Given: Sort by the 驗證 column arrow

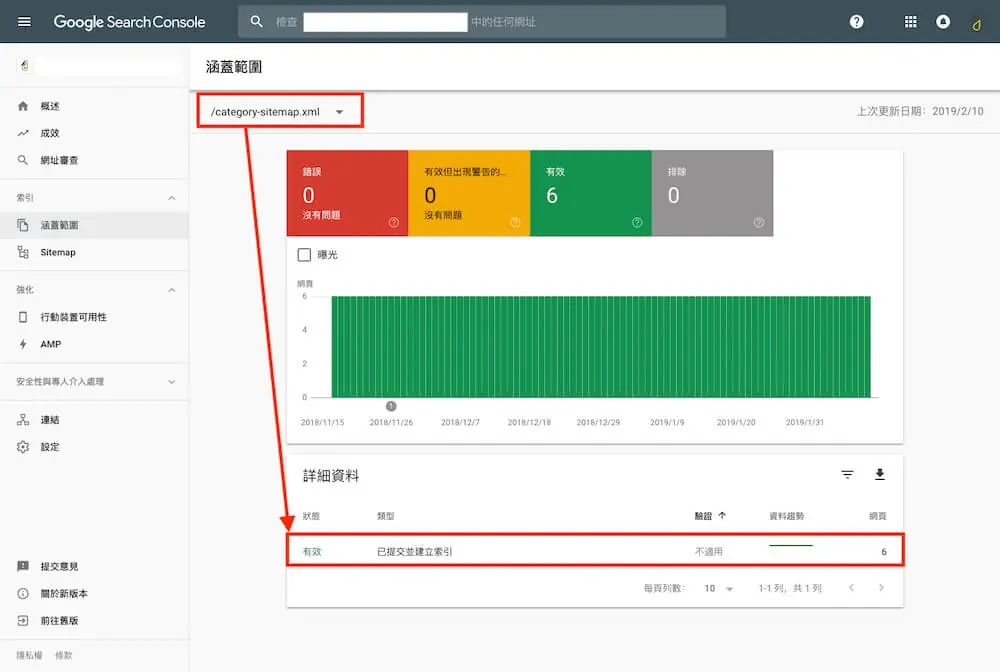Looking at the screenshot, I should click(x=722, y=516).
